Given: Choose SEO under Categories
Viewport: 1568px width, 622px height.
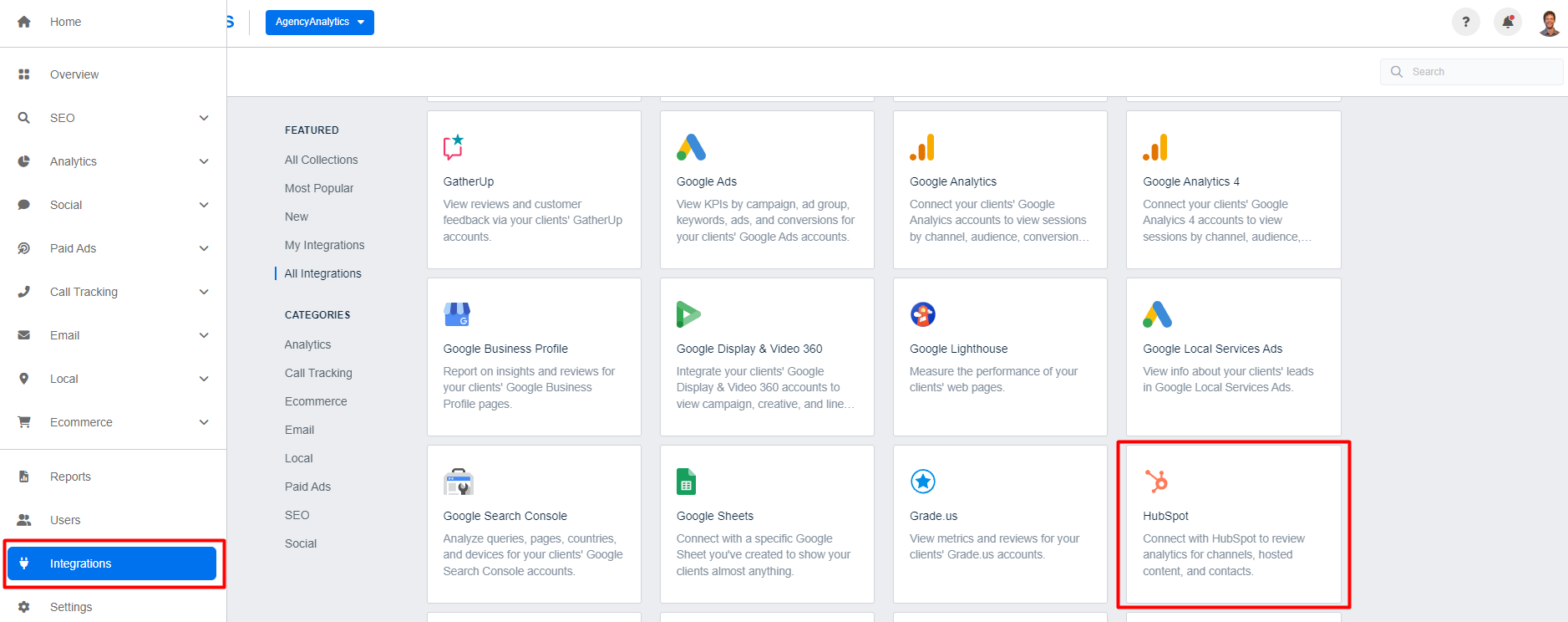Looking at the screenshot, I should tap(297, 515).
